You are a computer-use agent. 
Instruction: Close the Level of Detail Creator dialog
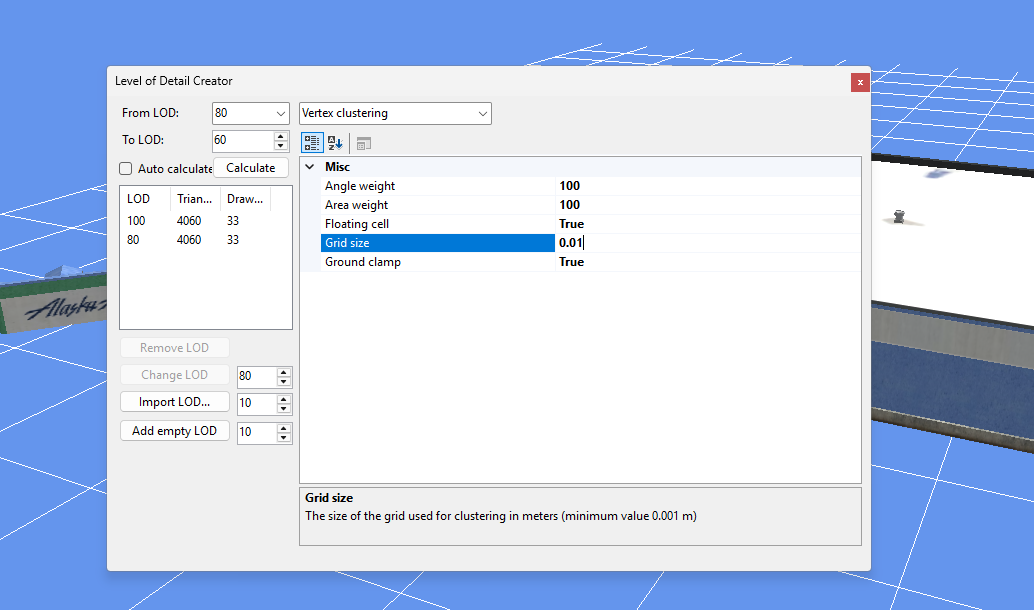[x=860, y=82]
